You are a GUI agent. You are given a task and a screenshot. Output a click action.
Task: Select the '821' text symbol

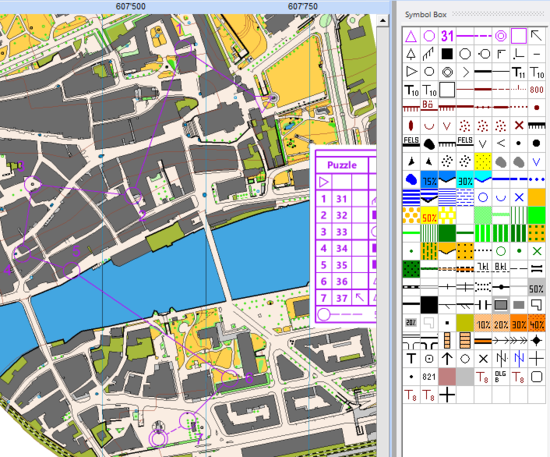point(429,377)
